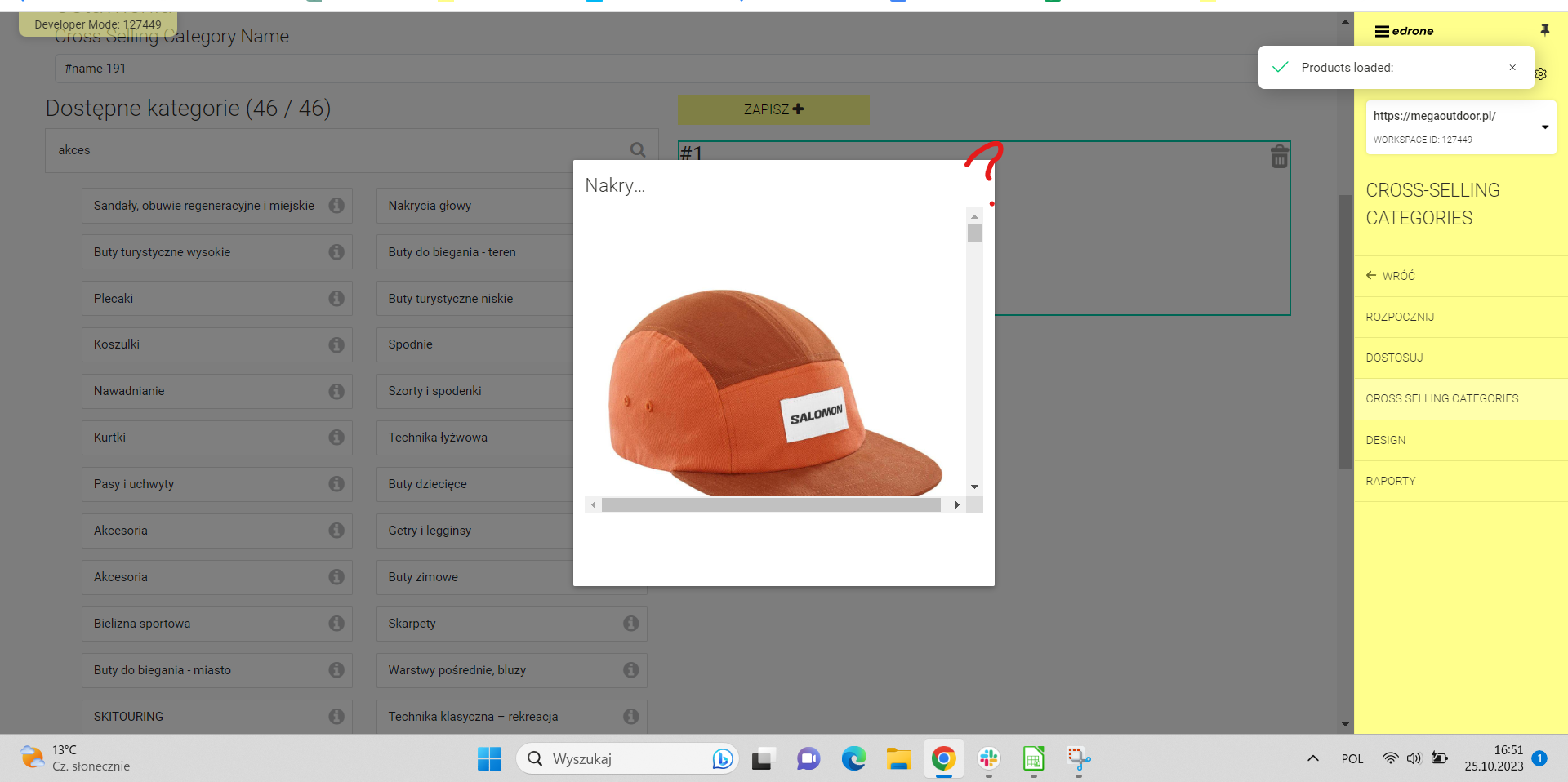Click the Windows taskbar search box
The width and height of the screenshot is (1568, 782).
click(x=627, y=759)
